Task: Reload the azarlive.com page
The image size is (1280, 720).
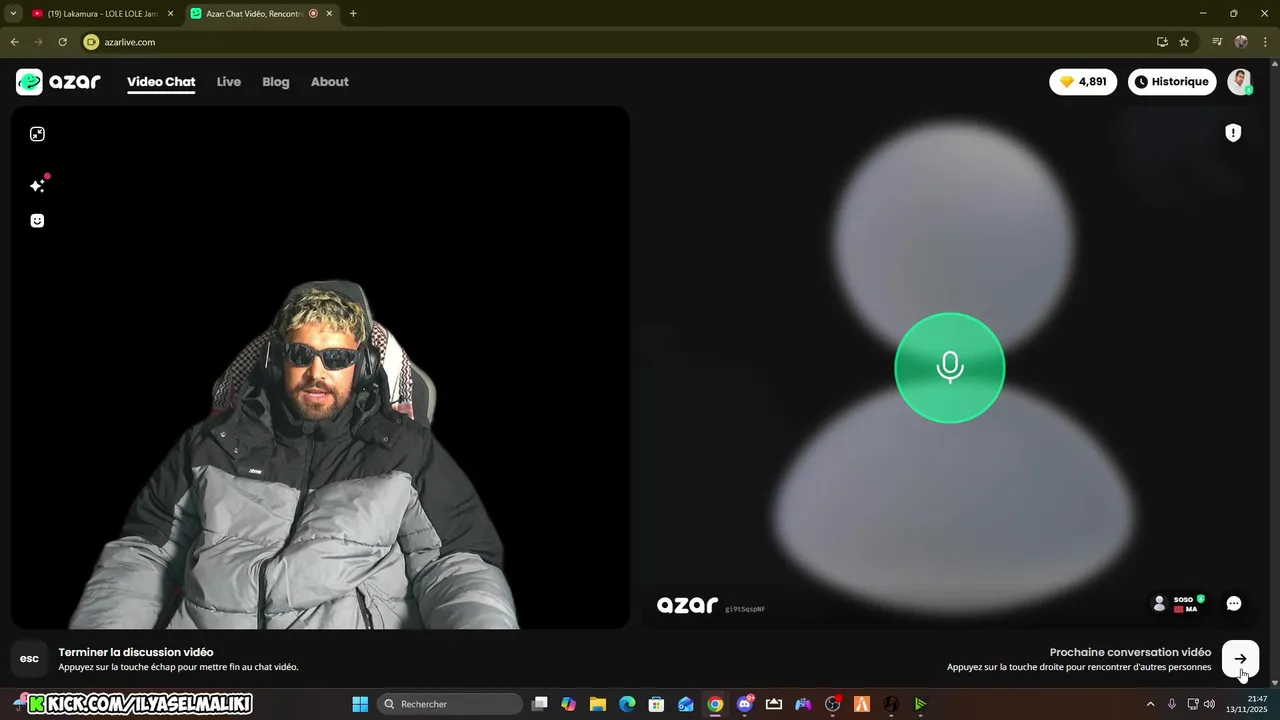Action: click(62, 42)
